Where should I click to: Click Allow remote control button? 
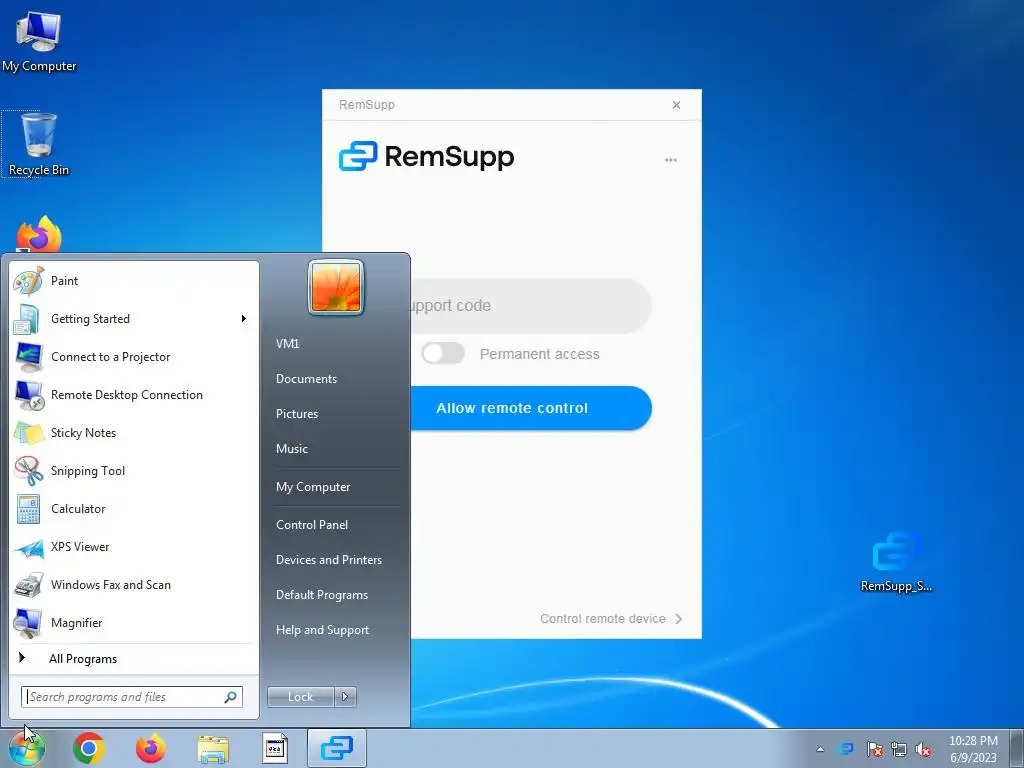[531, 408]
